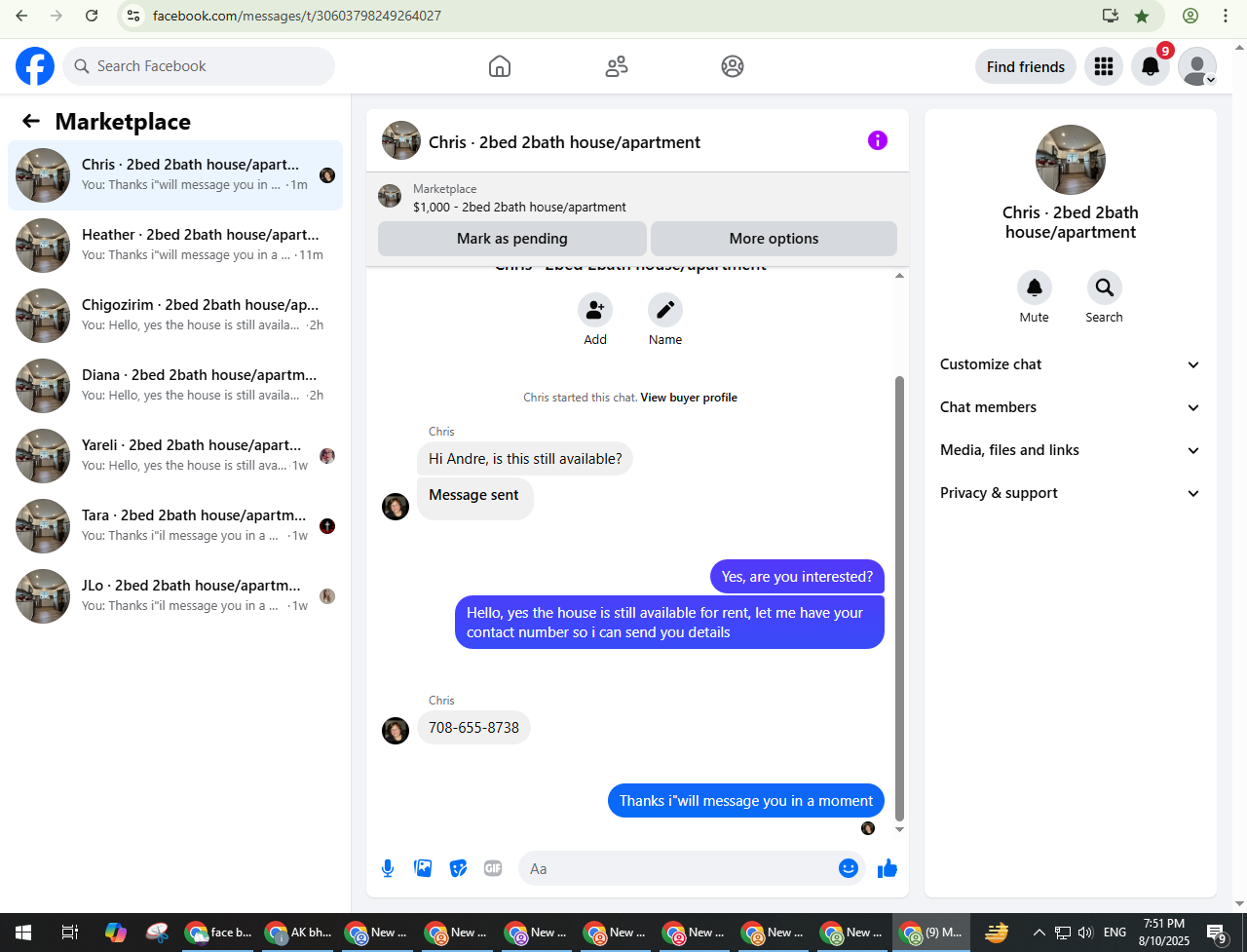This screenshot has width=1247, height=952.
Task: Expand Chat members section
Action: [x=1070, y=407]
